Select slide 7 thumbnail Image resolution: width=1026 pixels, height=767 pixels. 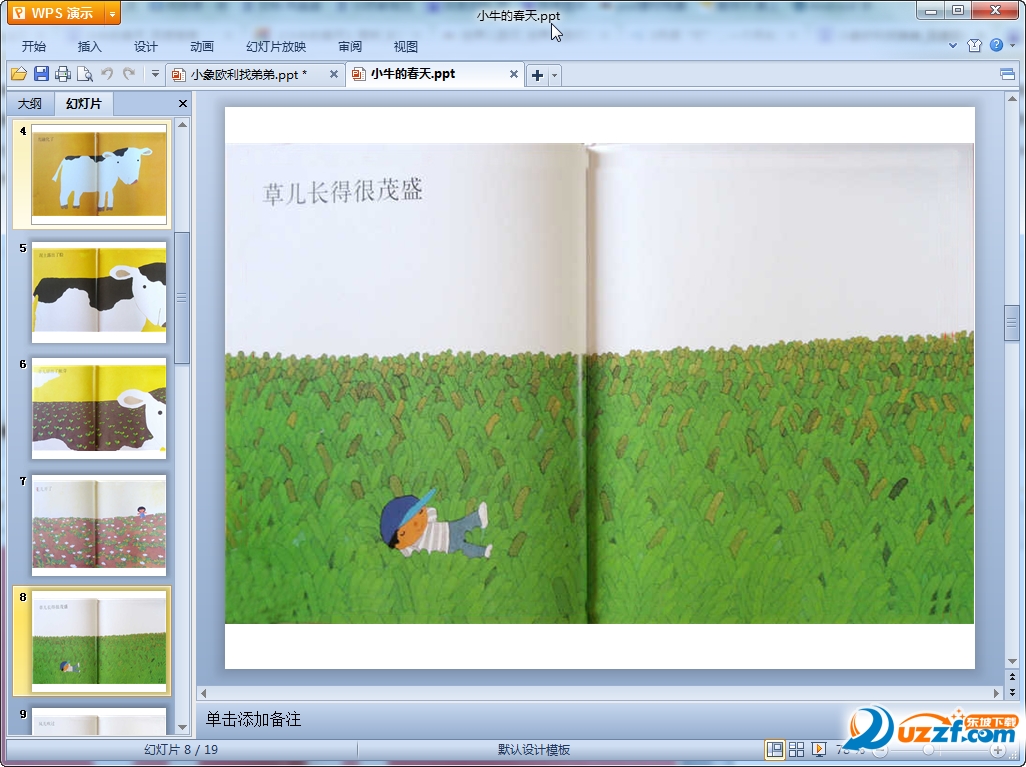[x=99, y=525]
